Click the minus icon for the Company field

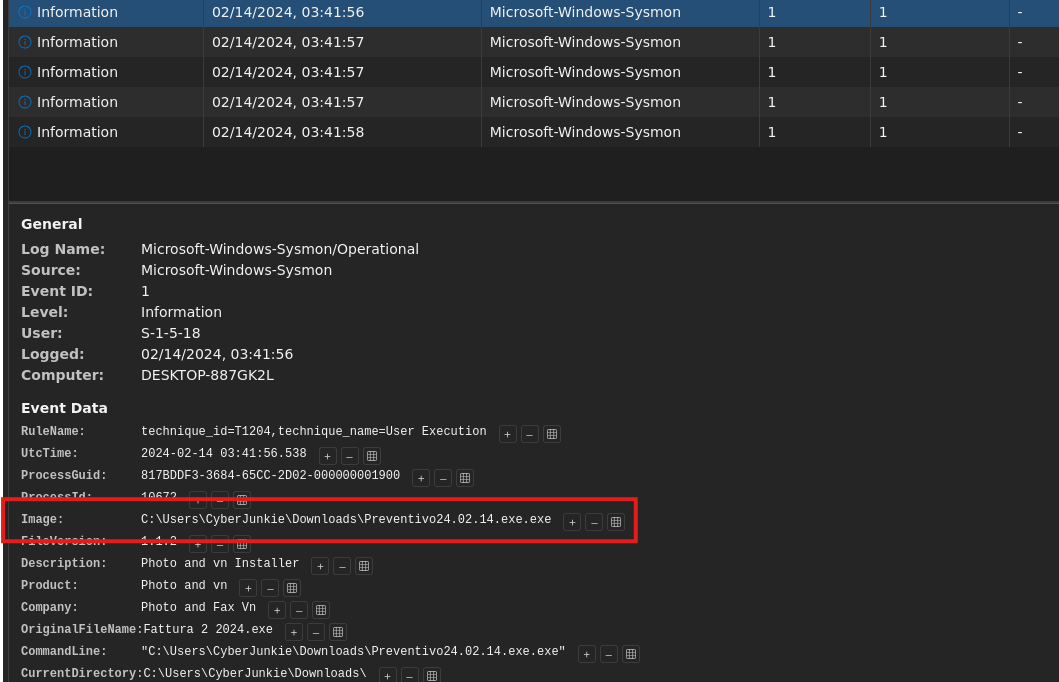[299, 610]
